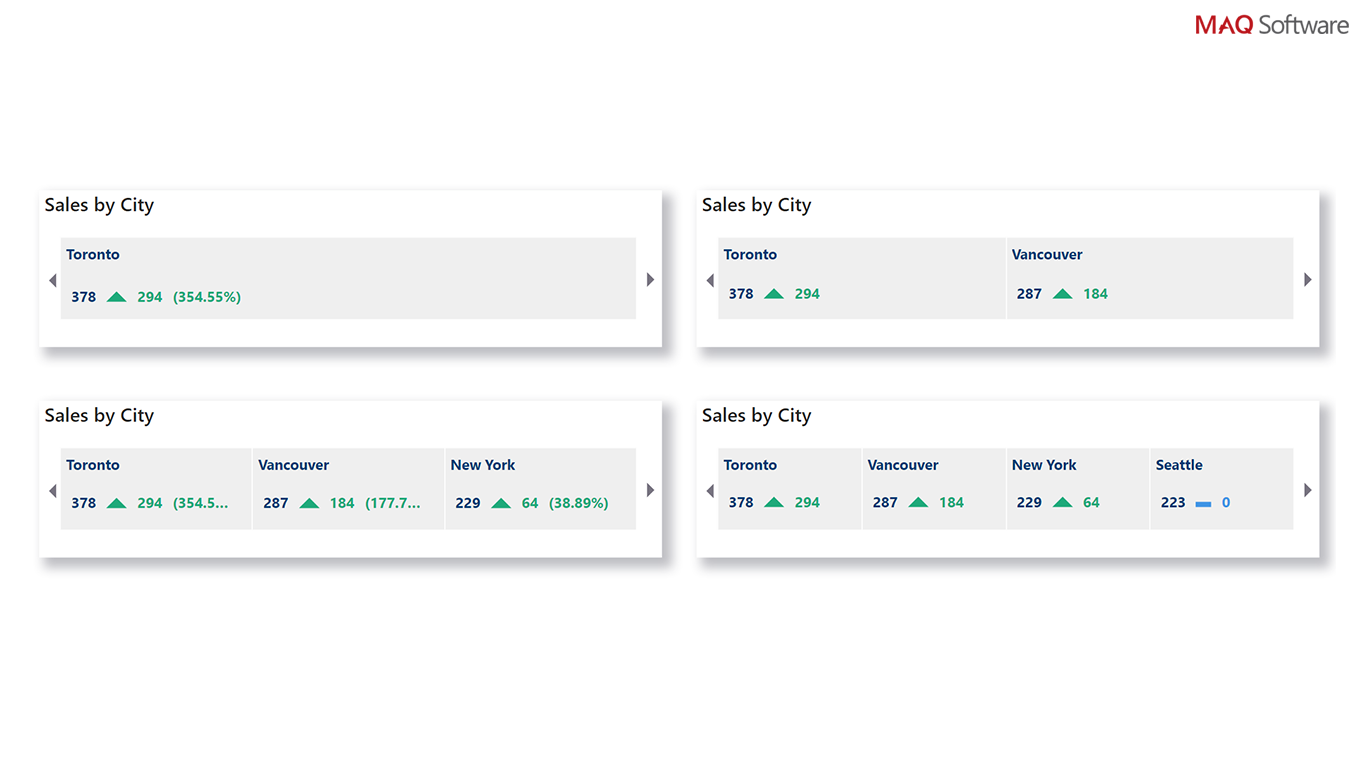
Task: Click the MAQ Software logo
Action: (1271, 25)
